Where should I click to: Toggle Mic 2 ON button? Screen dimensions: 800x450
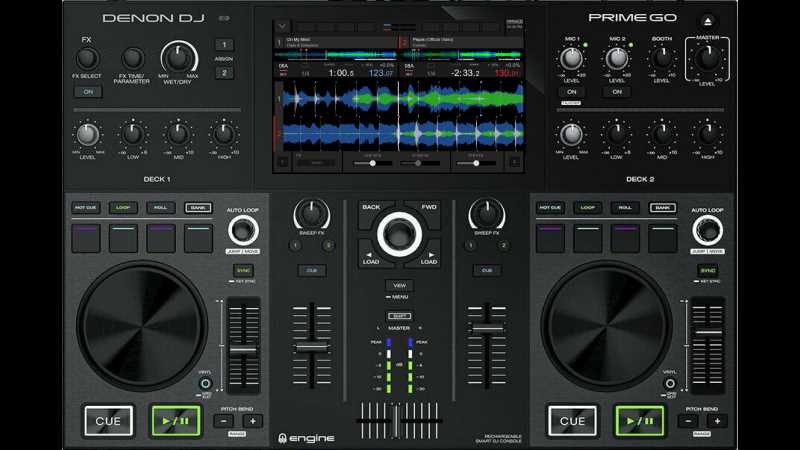click(617, 92)
